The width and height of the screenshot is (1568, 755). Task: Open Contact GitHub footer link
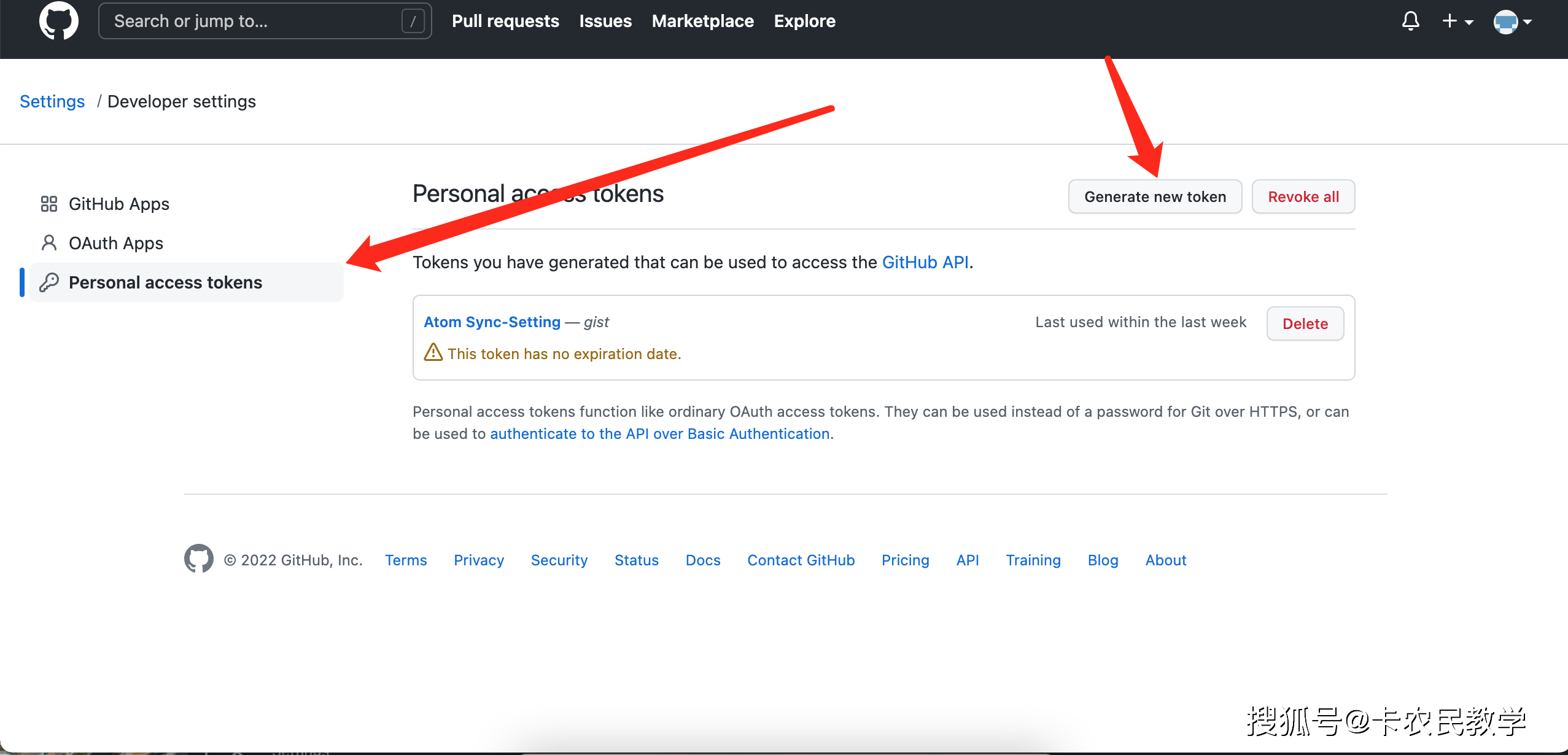(x=801, y=560)
